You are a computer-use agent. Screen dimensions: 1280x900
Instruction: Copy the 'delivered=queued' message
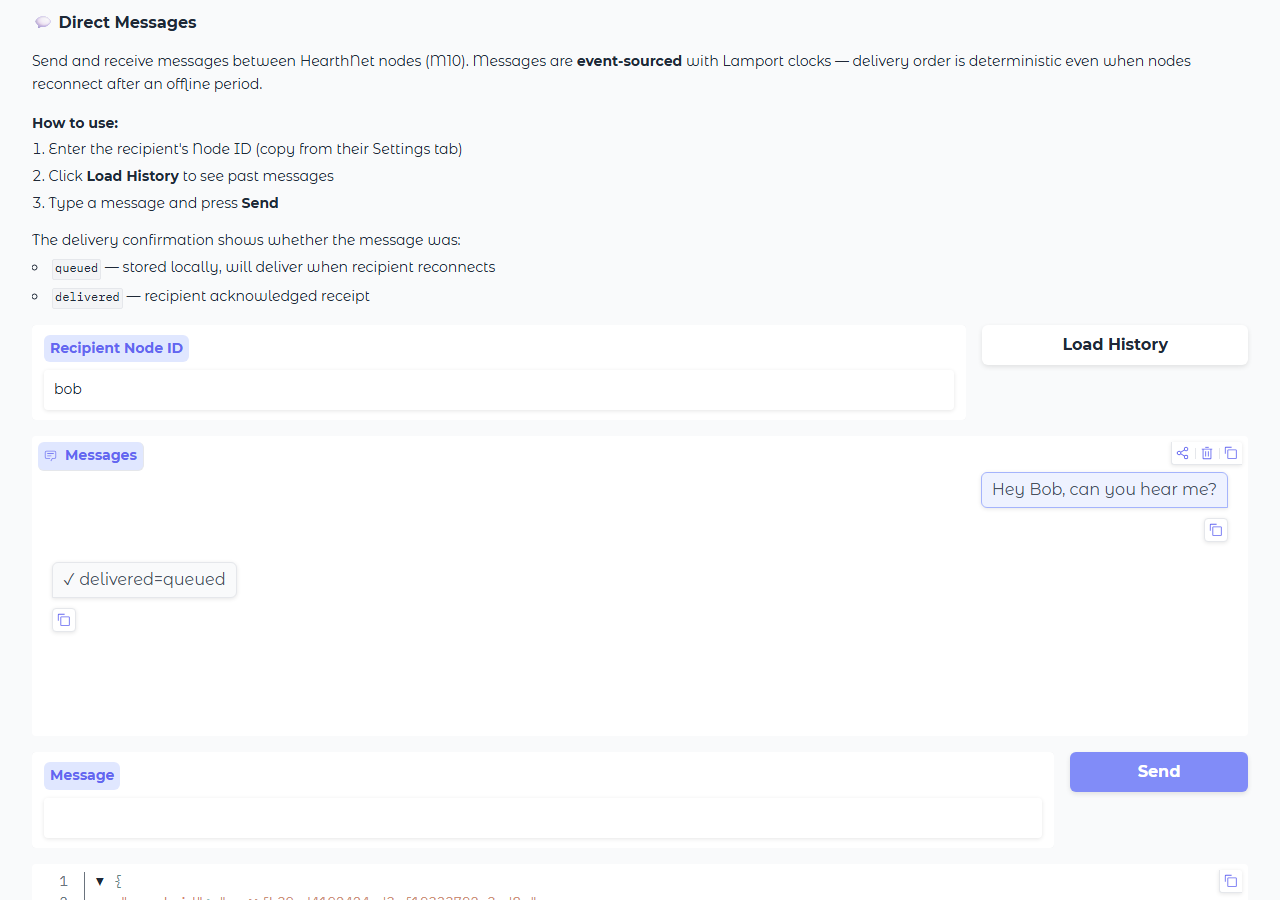pyautogui.click(x=64, y=620)
